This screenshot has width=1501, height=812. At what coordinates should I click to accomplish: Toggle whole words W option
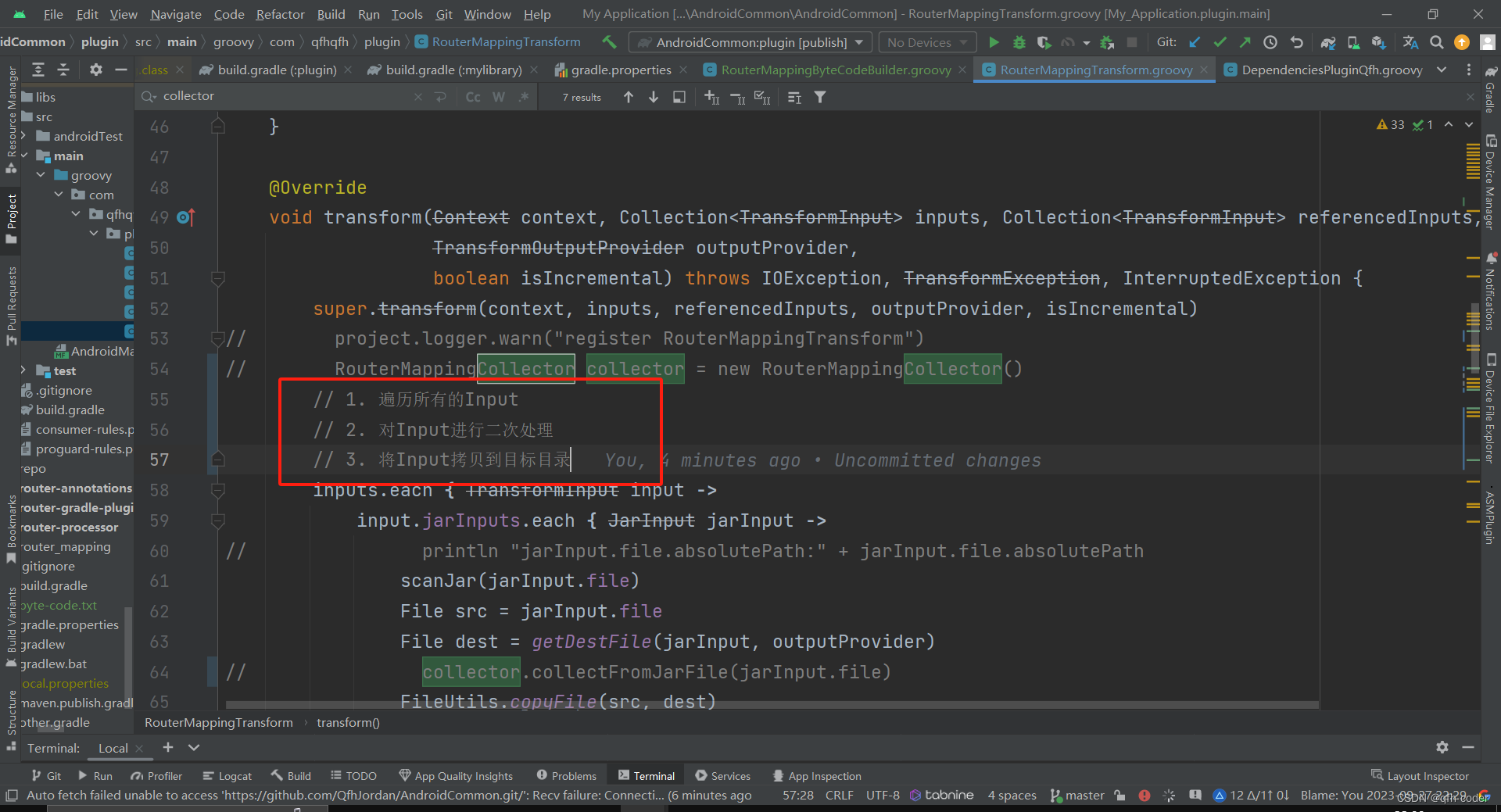click(x=499, y=97)
